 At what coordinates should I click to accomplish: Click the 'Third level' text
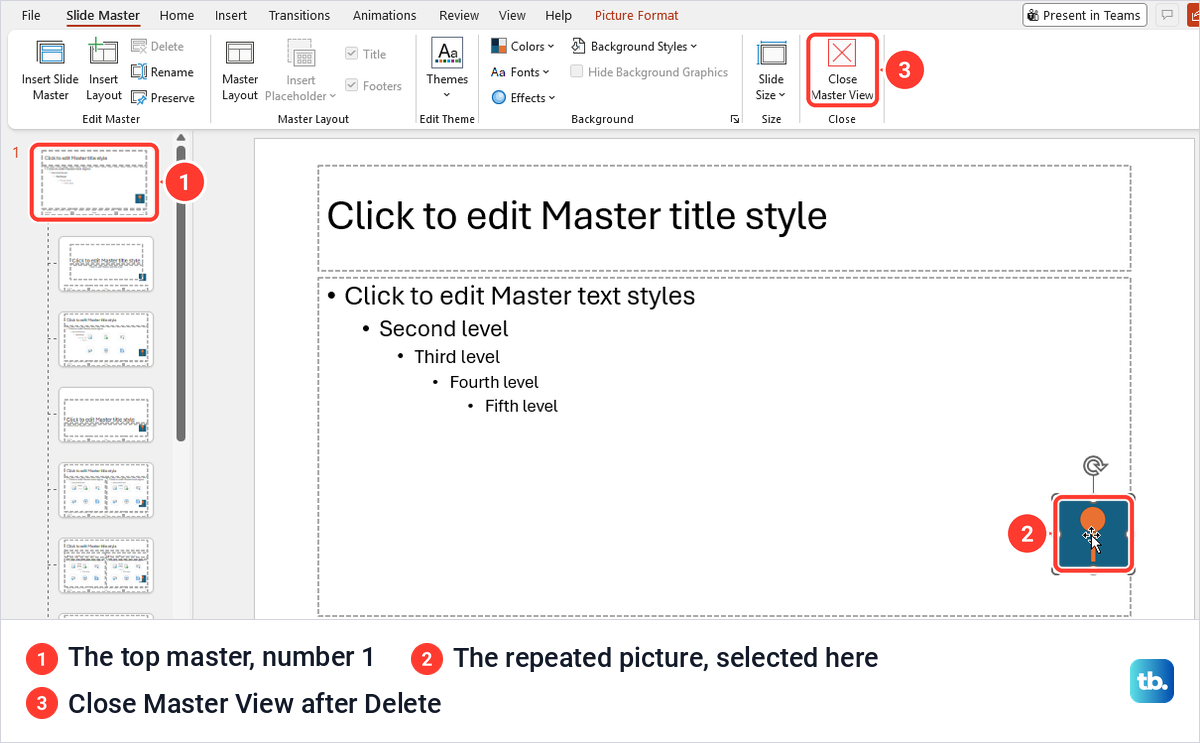click(457, 357)
